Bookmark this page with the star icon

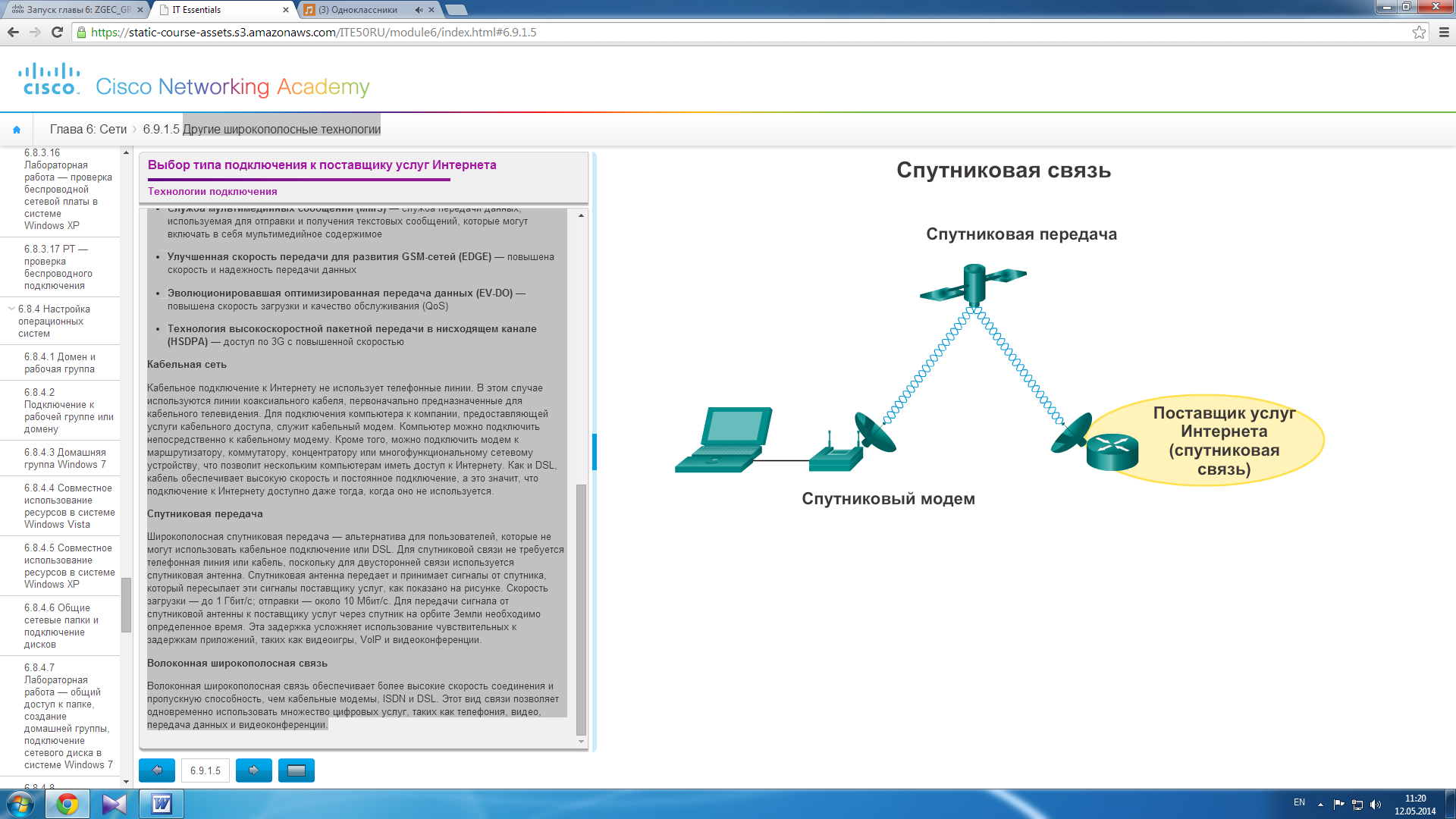pyautogui.click(x=1419, y=32)
